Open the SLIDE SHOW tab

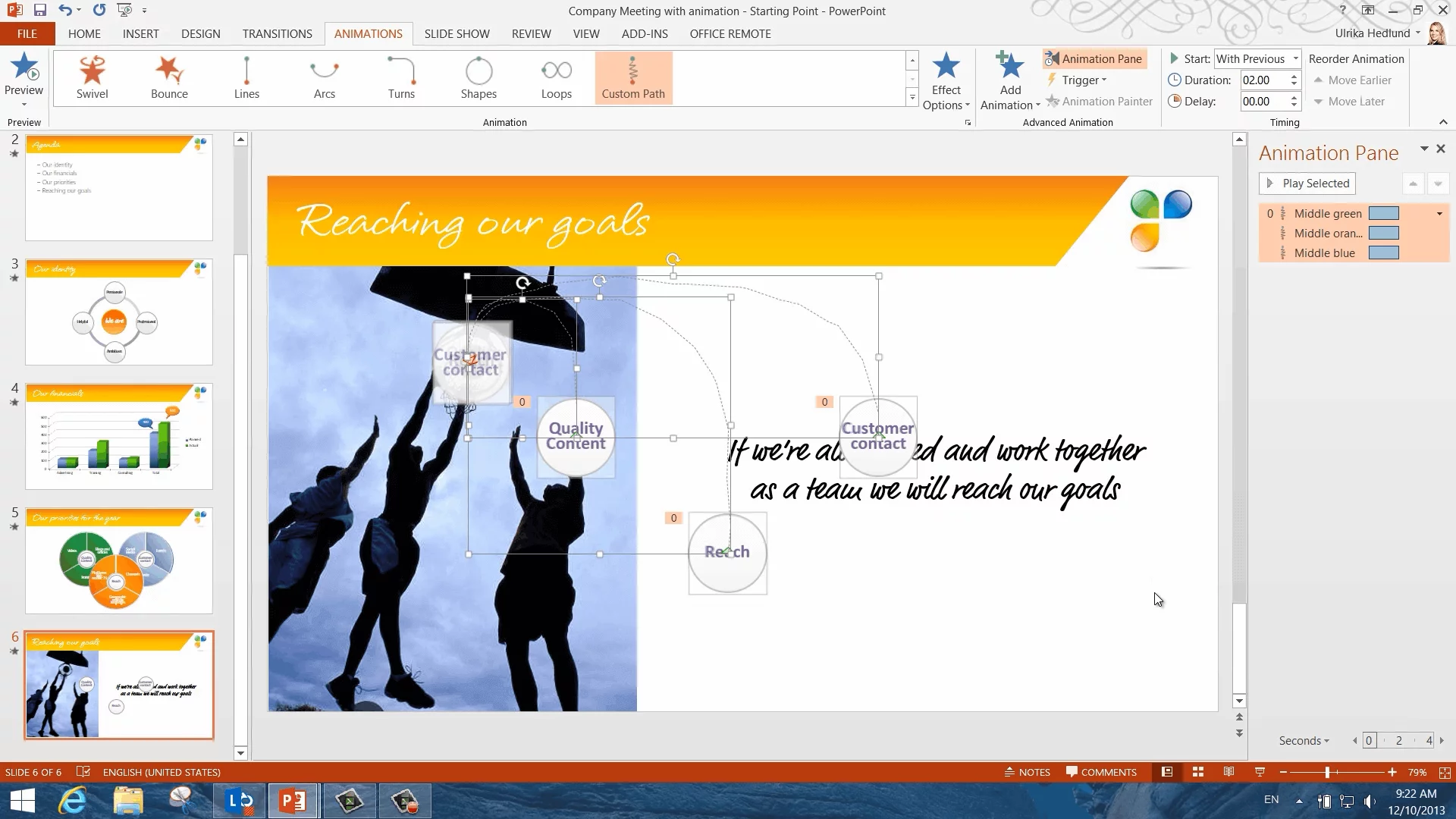point(457,33)
